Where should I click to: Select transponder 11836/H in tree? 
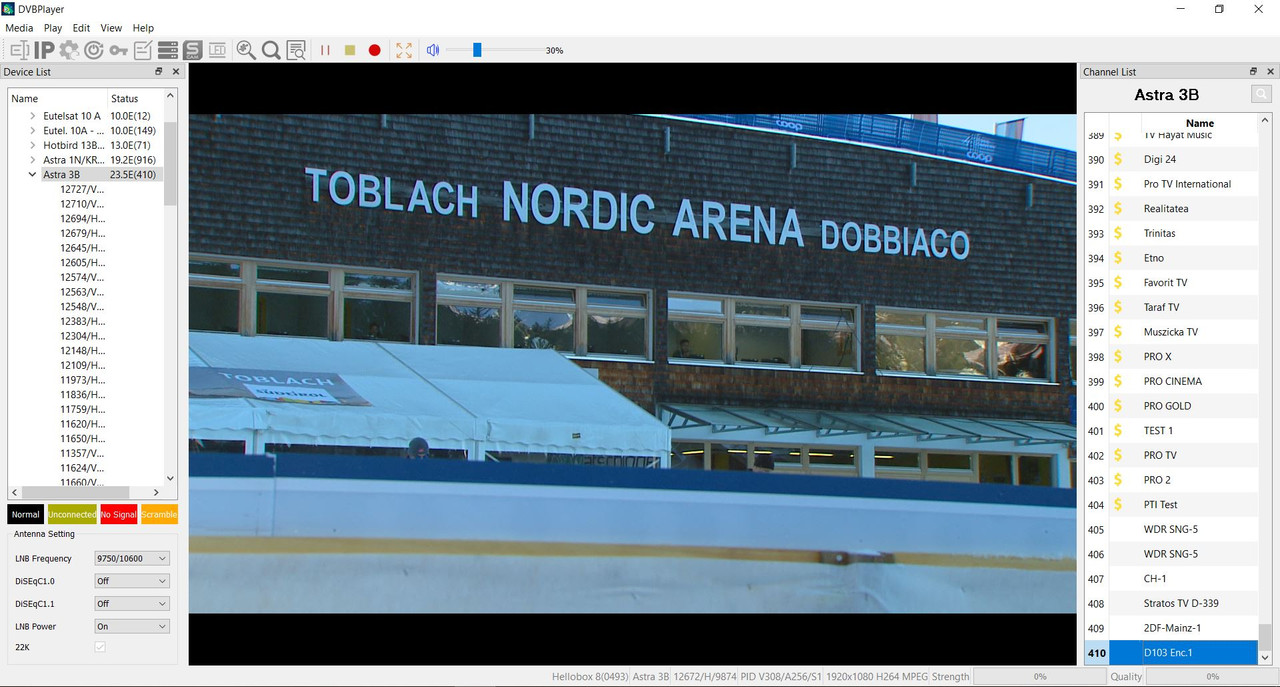pos(82,395)
